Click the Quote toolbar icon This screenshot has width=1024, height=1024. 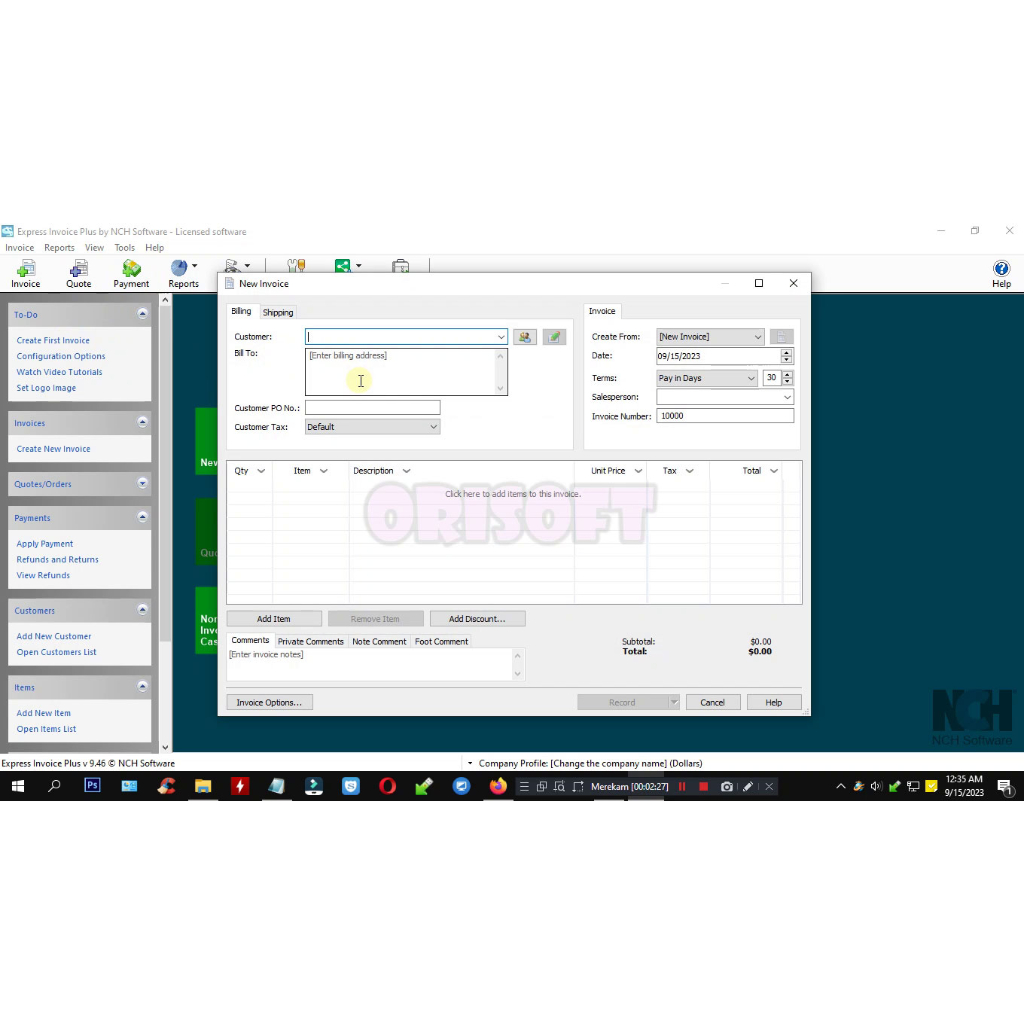tap(78, 274)
